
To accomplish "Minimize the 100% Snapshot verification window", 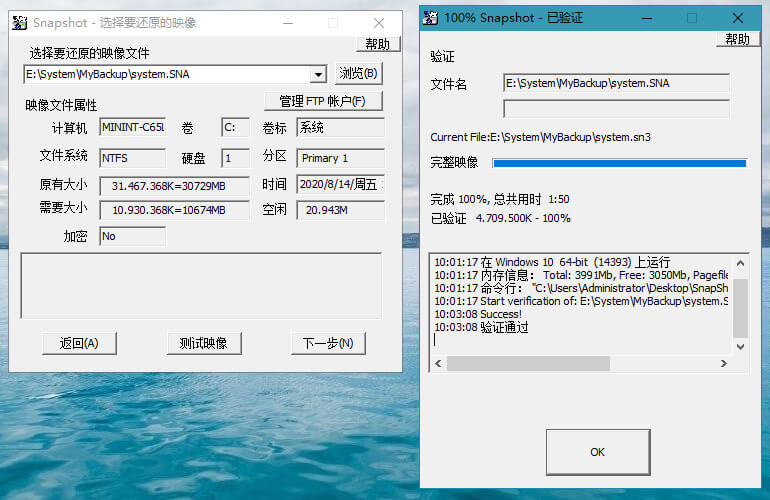I will (x=646, y=17).
